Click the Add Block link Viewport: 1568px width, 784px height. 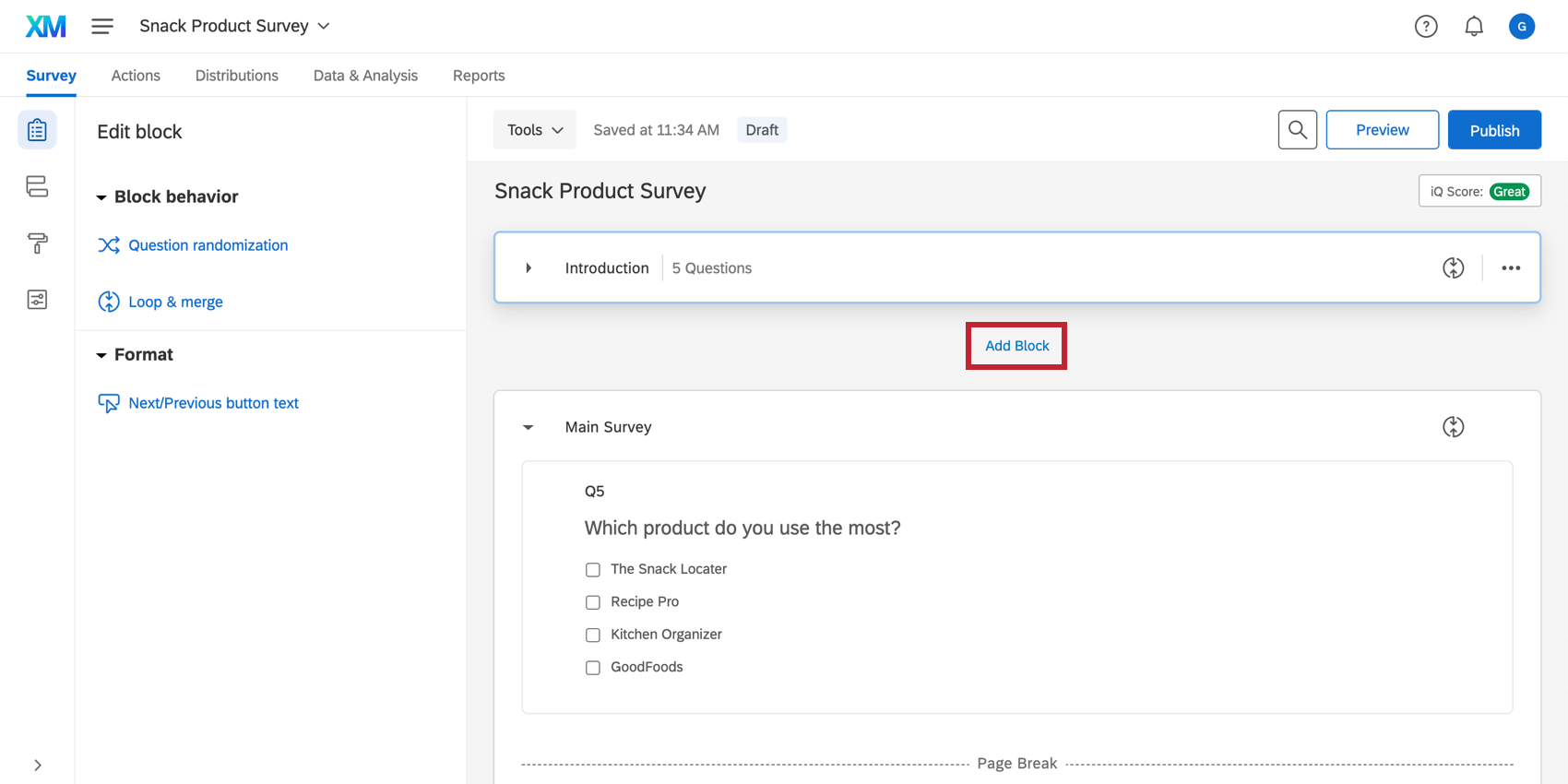1016,346
